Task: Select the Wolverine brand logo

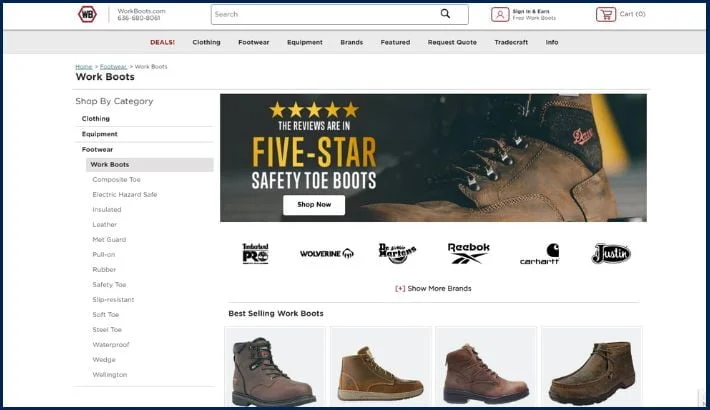Action: [326, 253]
